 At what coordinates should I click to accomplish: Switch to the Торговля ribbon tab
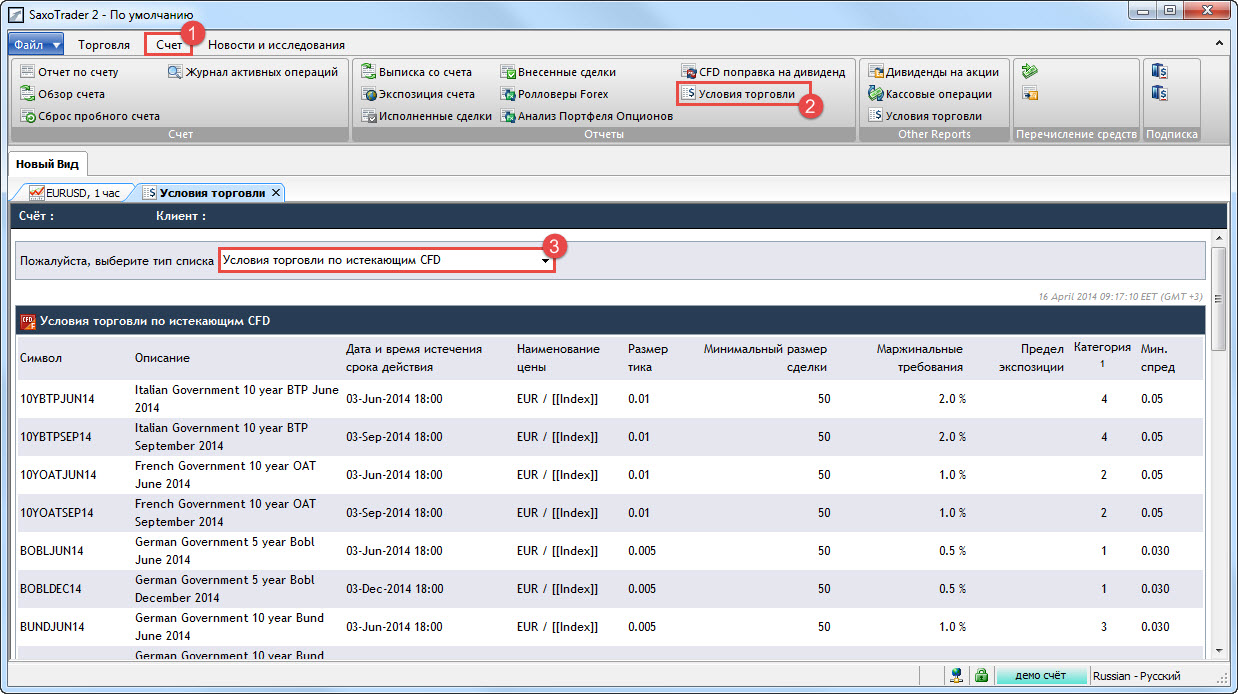(104, 44)
